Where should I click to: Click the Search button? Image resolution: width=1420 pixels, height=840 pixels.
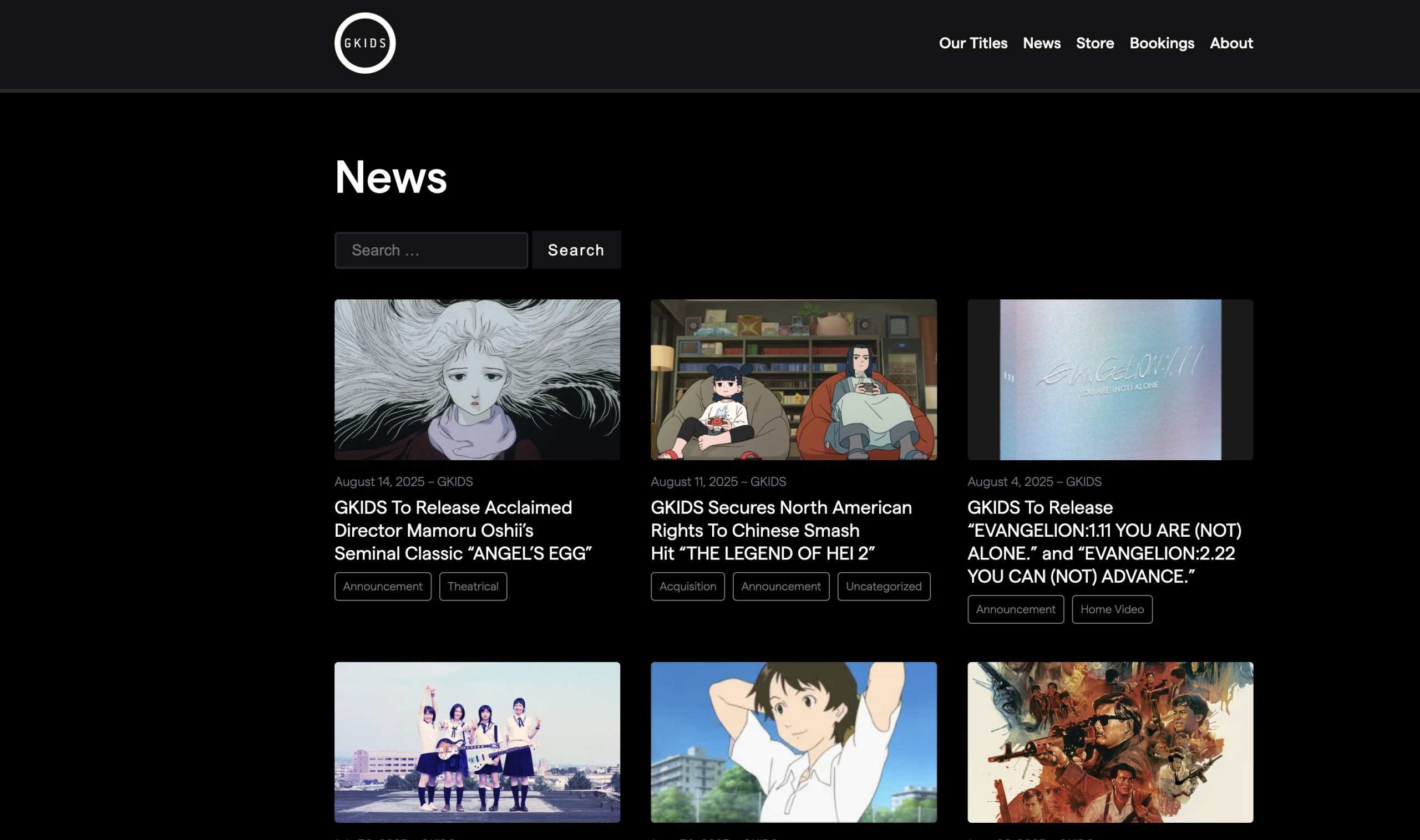tap(575, 250)
